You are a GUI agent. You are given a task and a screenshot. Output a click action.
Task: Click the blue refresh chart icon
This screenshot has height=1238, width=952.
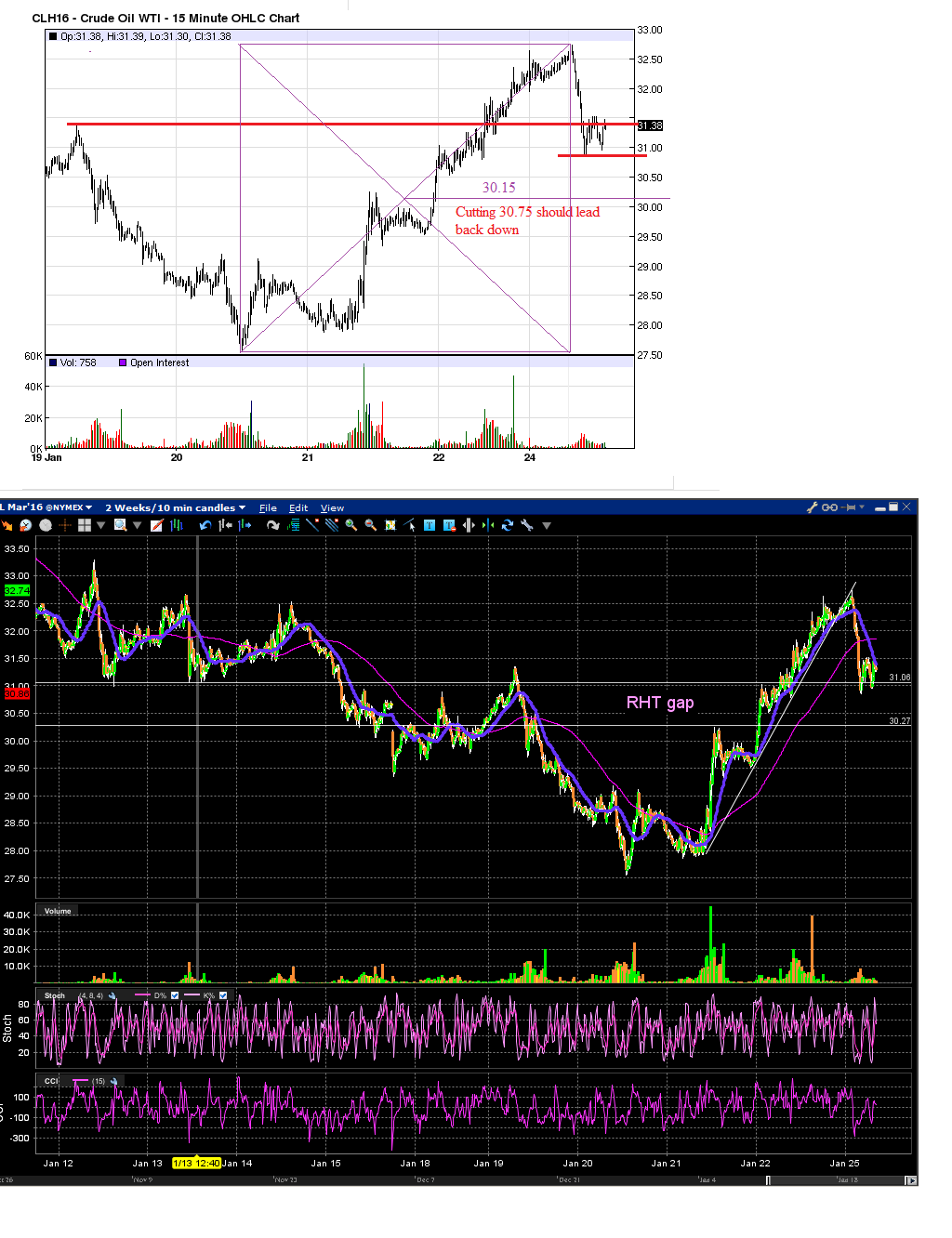click(508, 525)
